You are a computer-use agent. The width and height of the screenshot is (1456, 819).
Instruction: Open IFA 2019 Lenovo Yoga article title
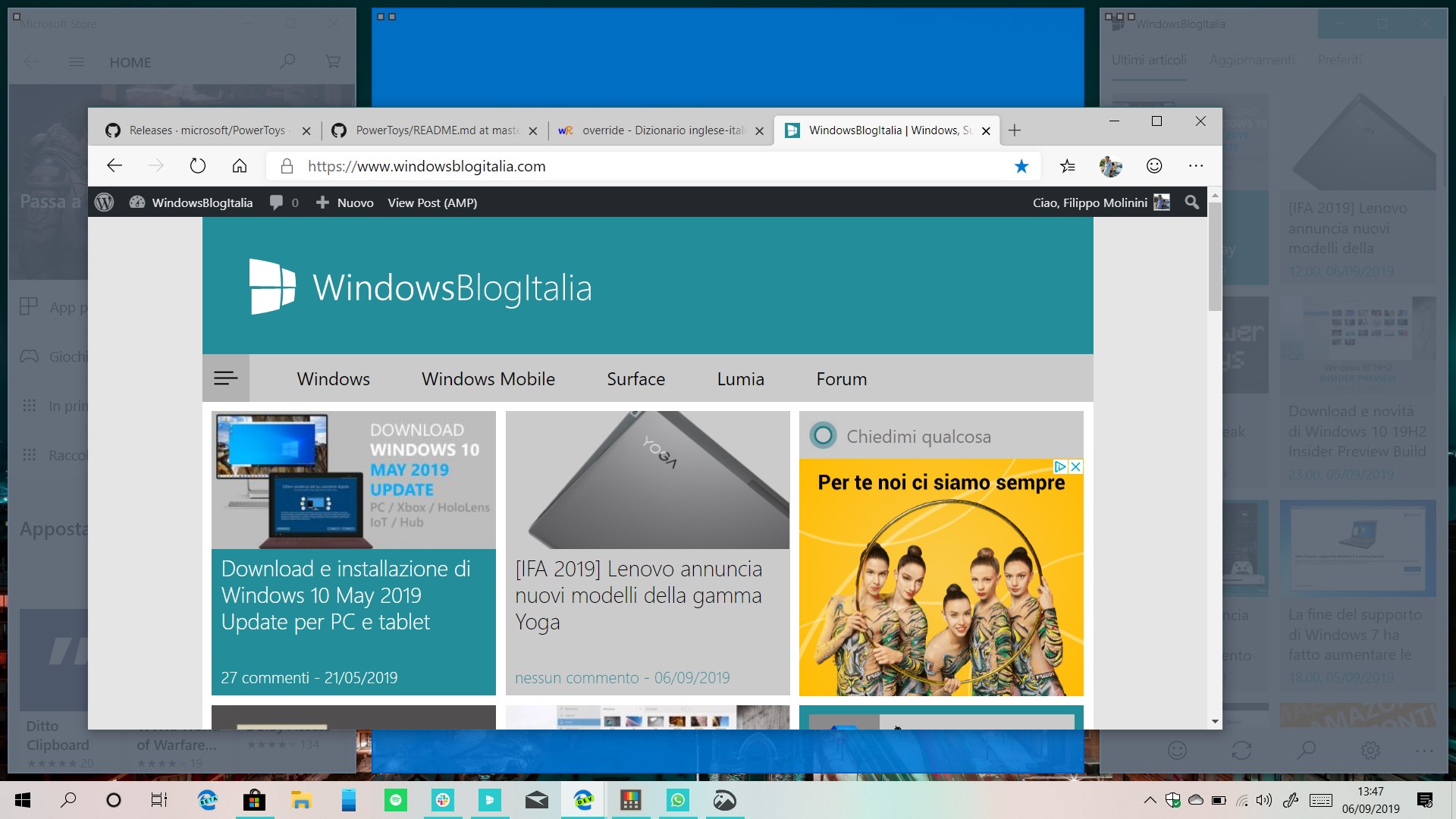[639, 595]
